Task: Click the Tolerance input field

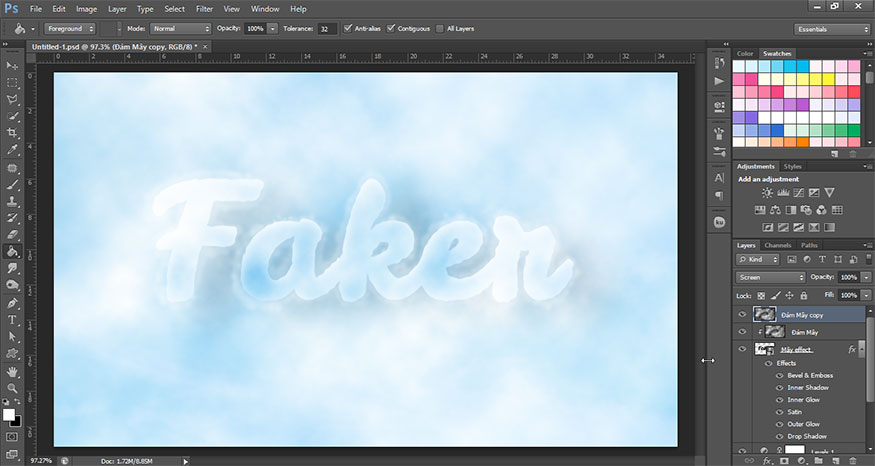Action: click(328, 28)
